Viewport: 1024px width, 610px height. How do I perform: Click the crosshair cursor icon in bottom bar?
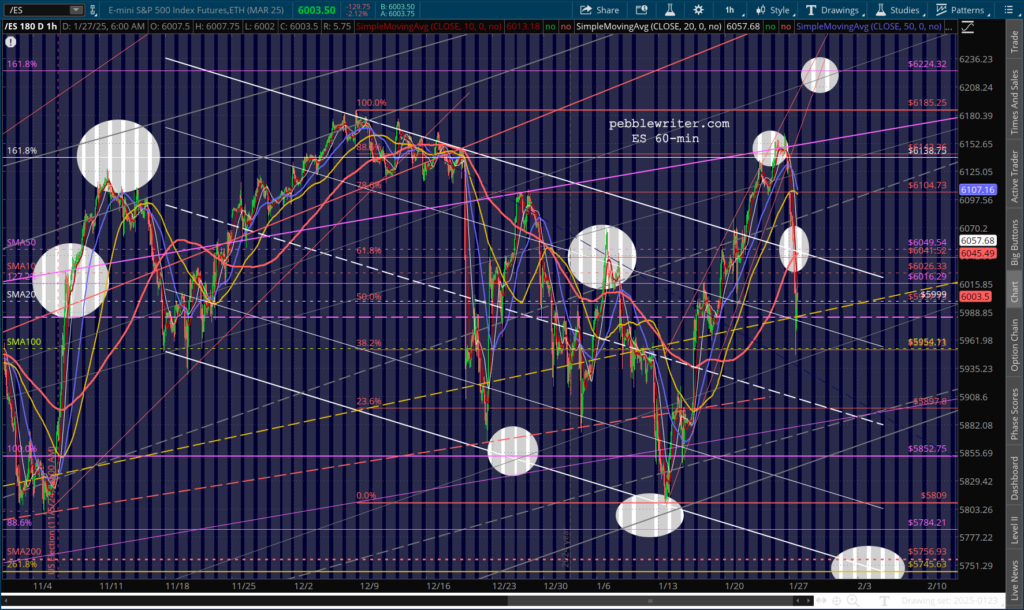click(x=837, y=601)
